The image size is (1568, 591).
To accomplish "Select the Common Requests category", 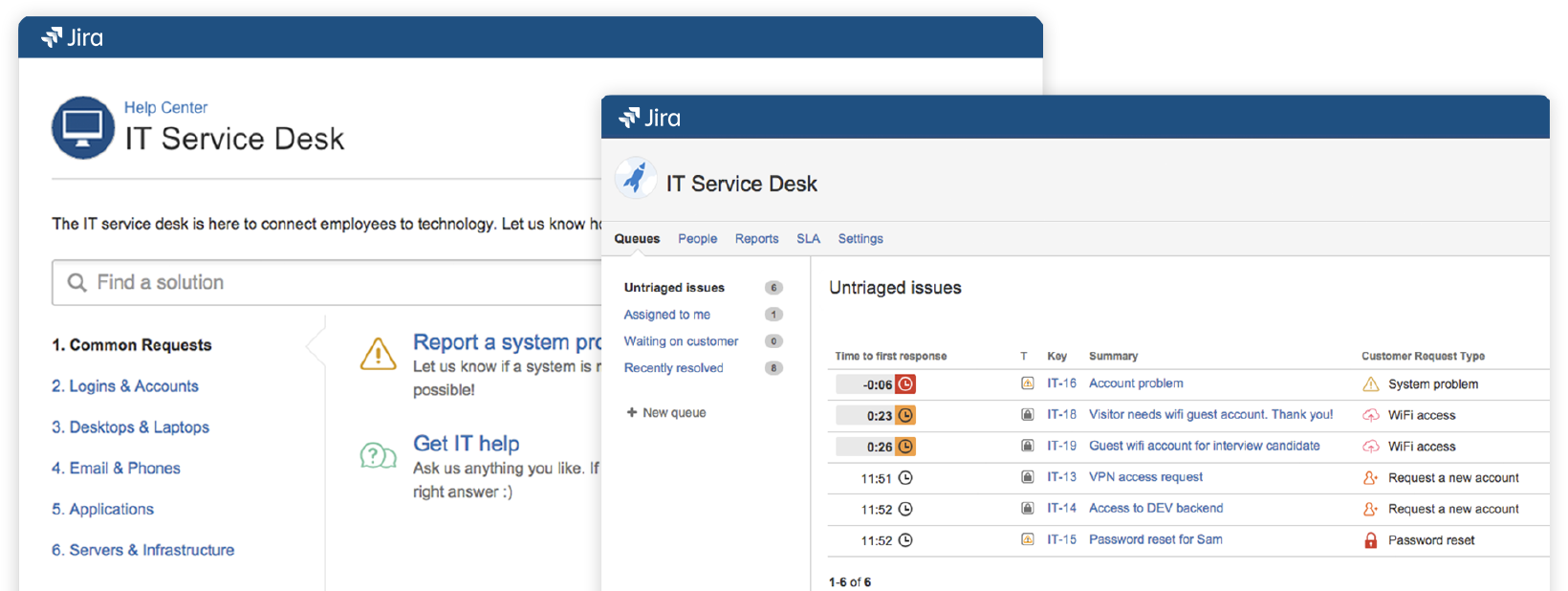I will pyautogui.click(x=132, y=345).
